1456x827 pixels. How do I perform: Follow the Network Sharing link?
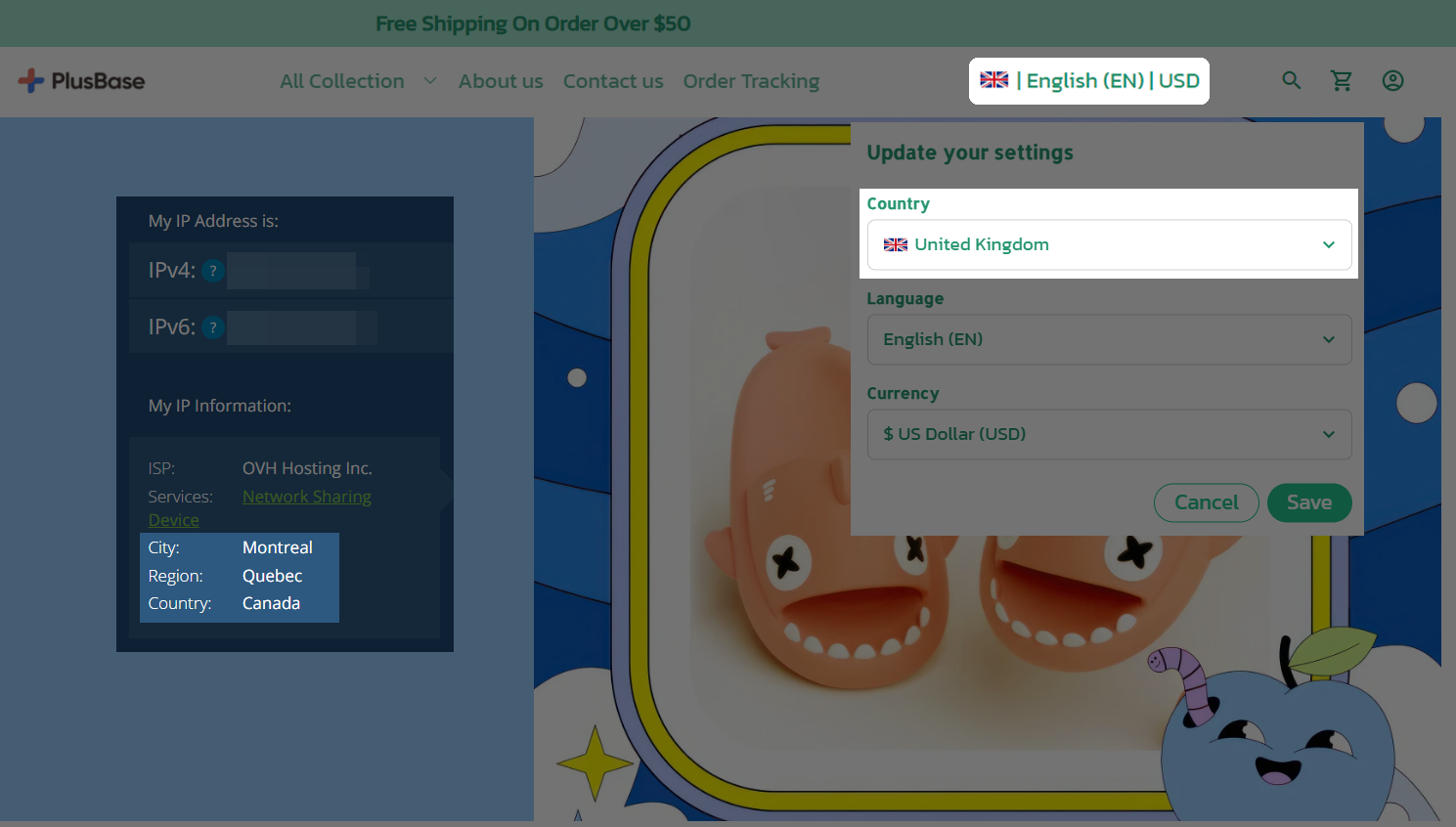[x=307, y=497]
